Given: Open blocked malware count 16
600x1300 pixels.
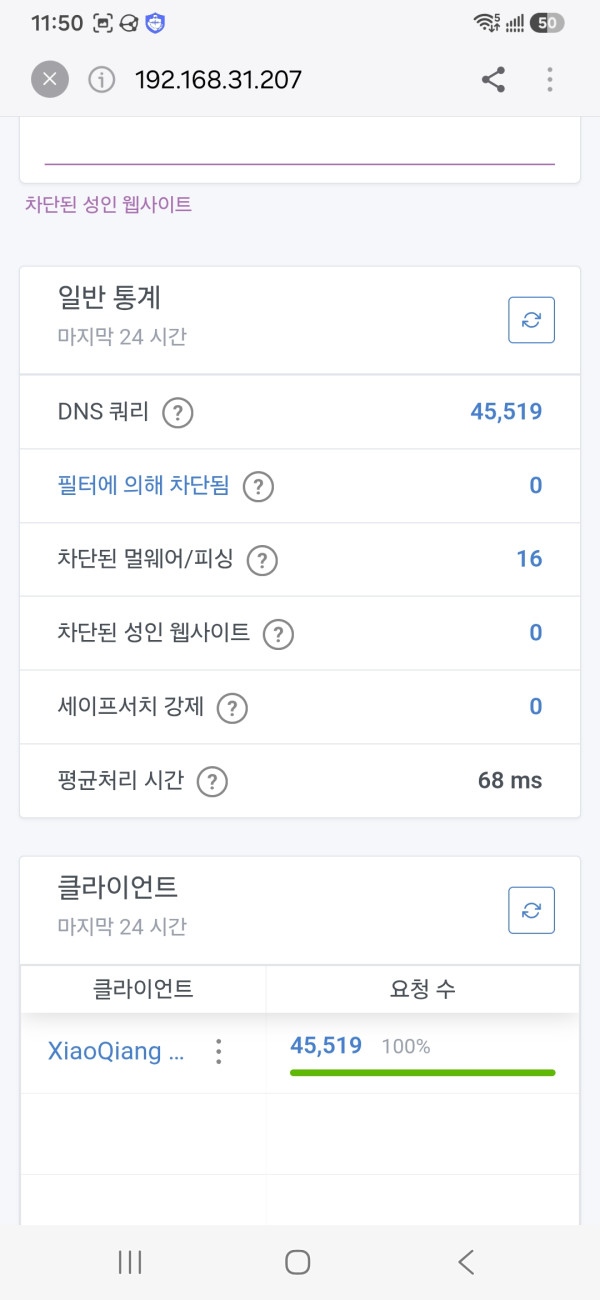Looking at the screenshot, I should coord(529,559).
